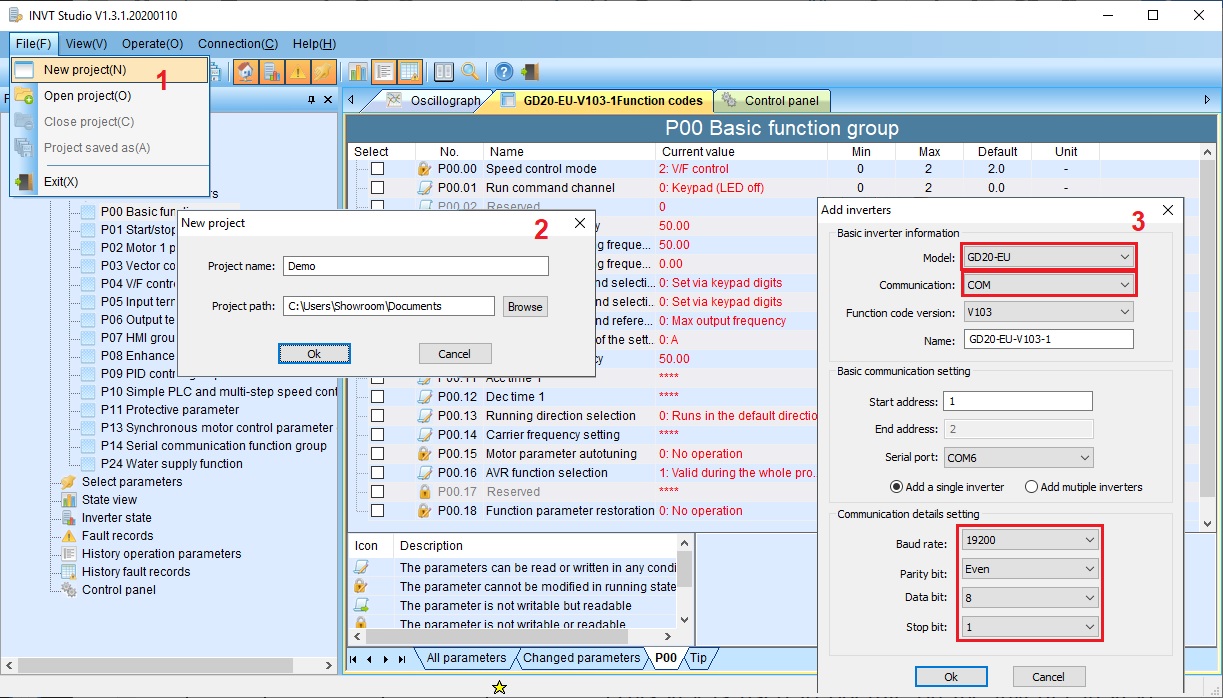Check the Select box for P00.15
Viewport: 1223px width, 698px height.
pyautogui.click(x=377, y=454)
